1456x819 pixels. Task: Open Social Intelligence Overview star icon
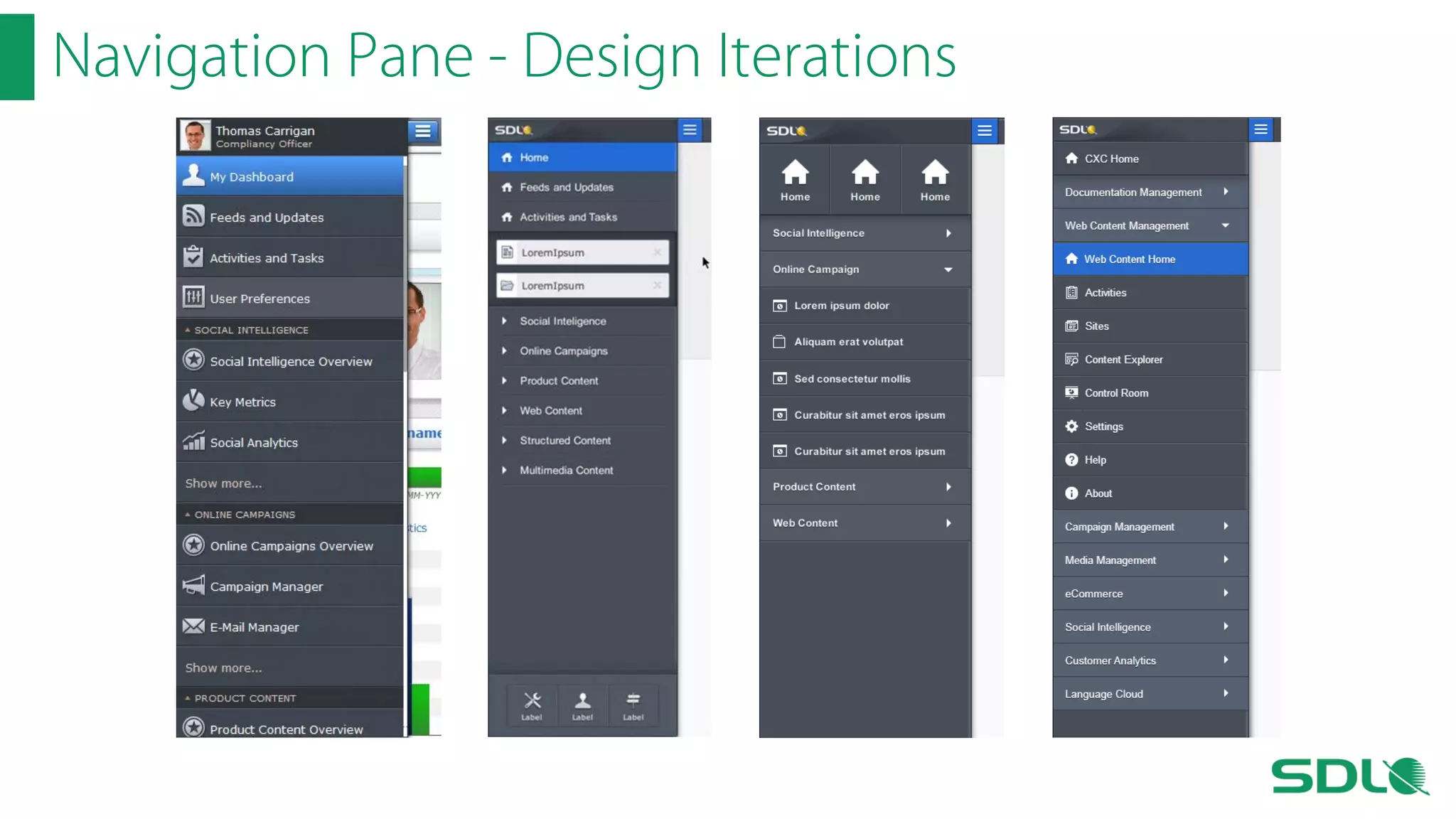193,360
